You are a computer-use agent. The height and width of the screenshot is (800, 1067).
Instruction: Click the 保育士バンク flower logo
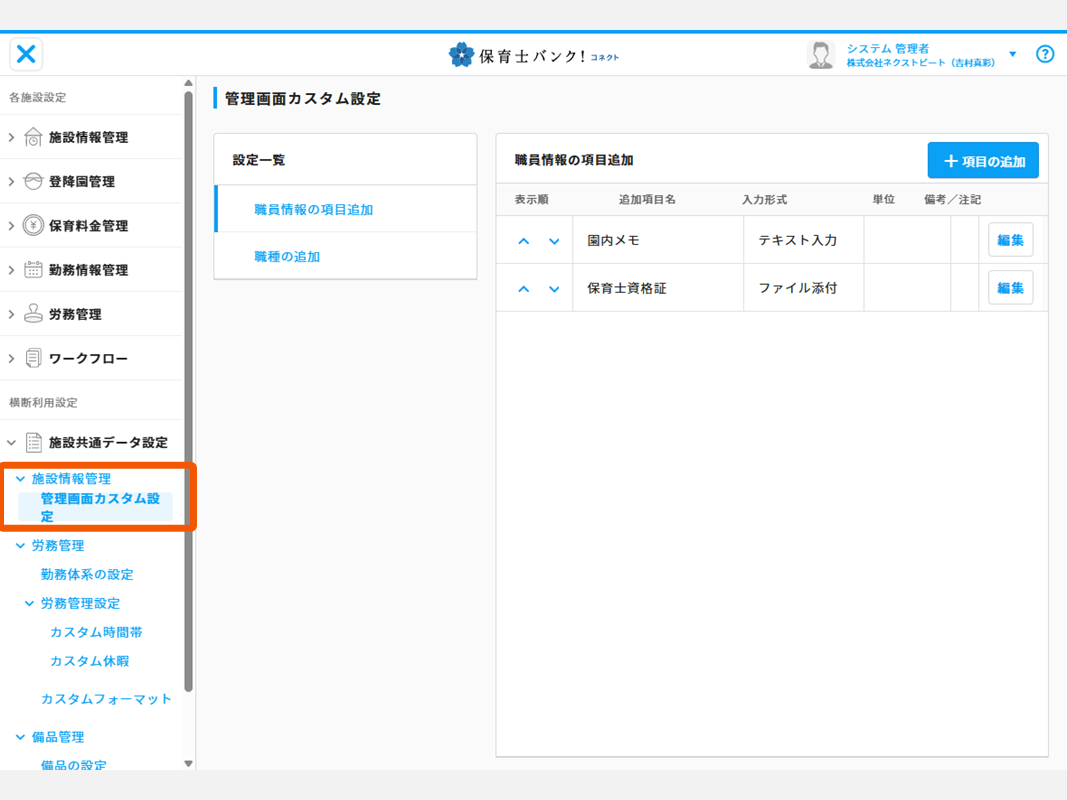coord(461,55)
